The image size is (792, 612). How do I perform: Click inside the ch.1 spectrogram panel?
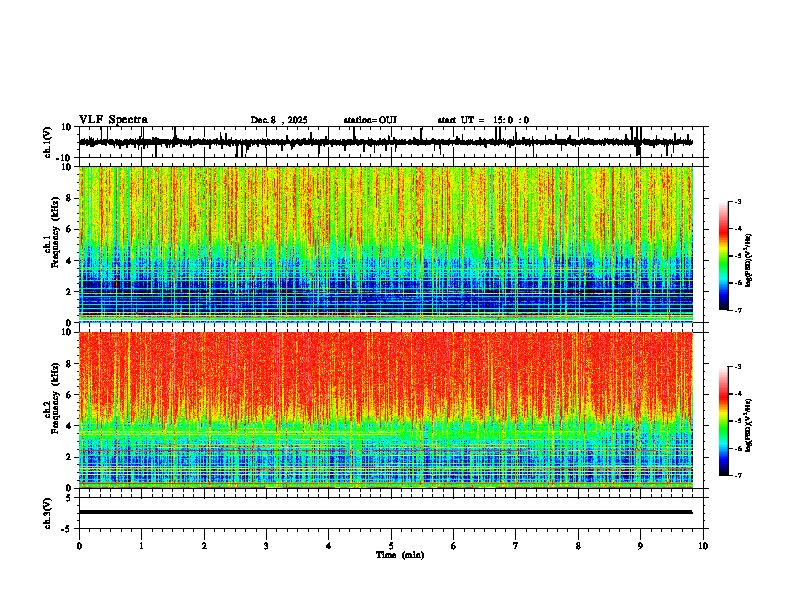point(385,244)
